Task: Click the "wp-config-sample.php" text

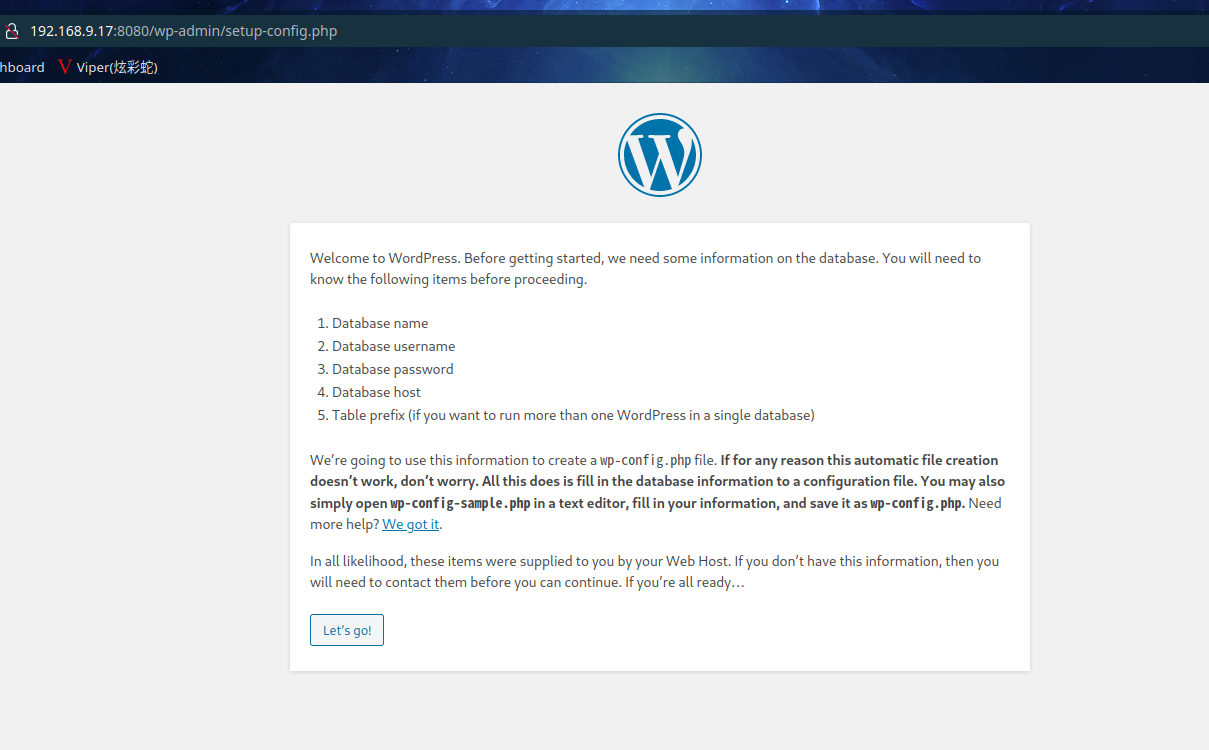Action: [460, 503]
